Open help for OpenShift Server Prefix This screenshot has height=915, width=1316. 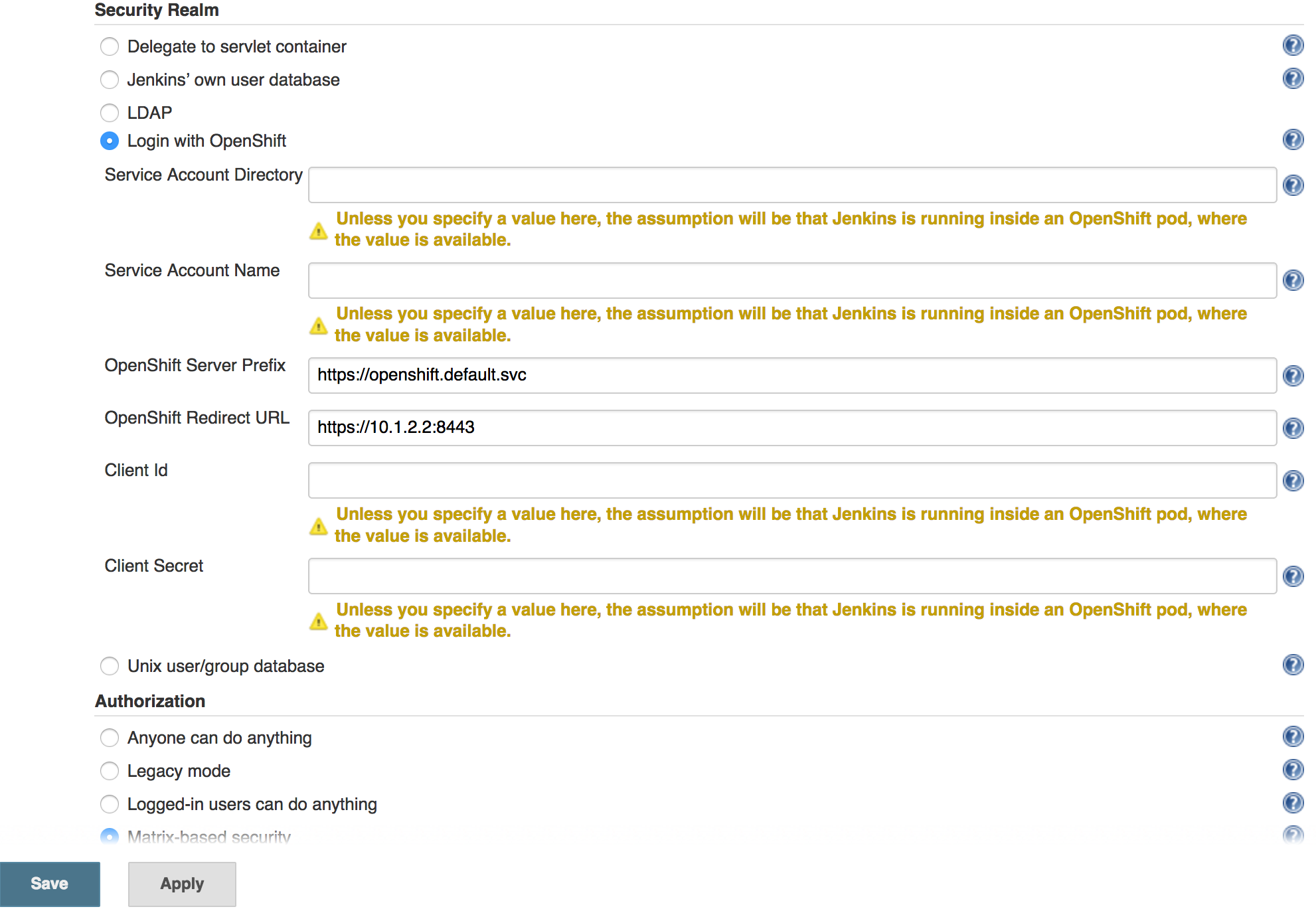1293,376
